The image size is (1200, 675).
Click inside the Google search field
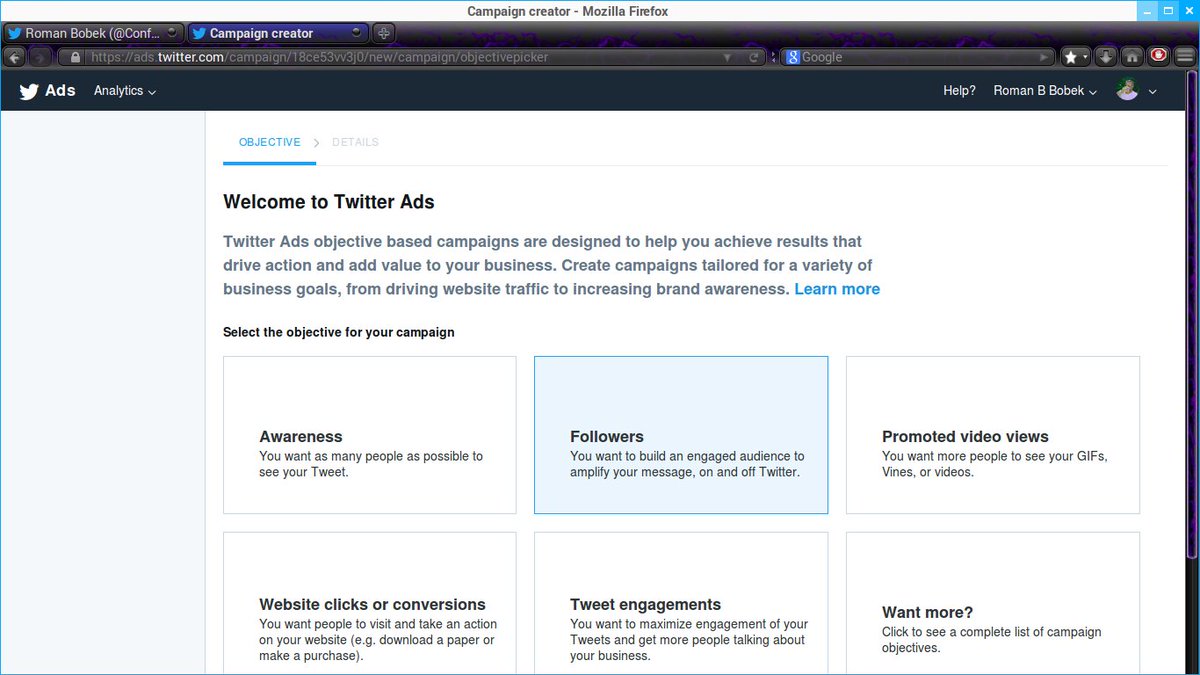point(910,57)
